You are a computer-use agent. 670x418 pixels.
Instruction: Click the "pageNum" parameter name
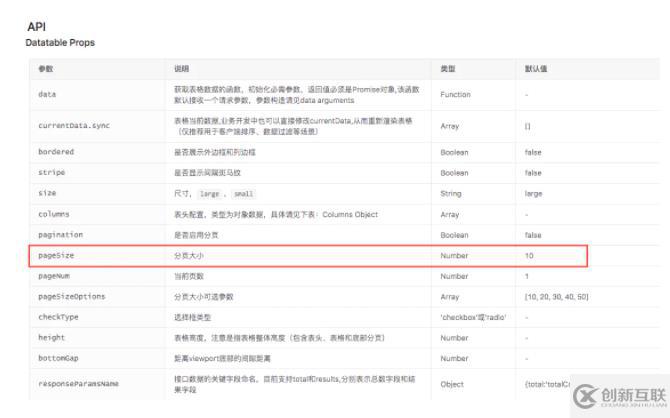pos(54,276)
